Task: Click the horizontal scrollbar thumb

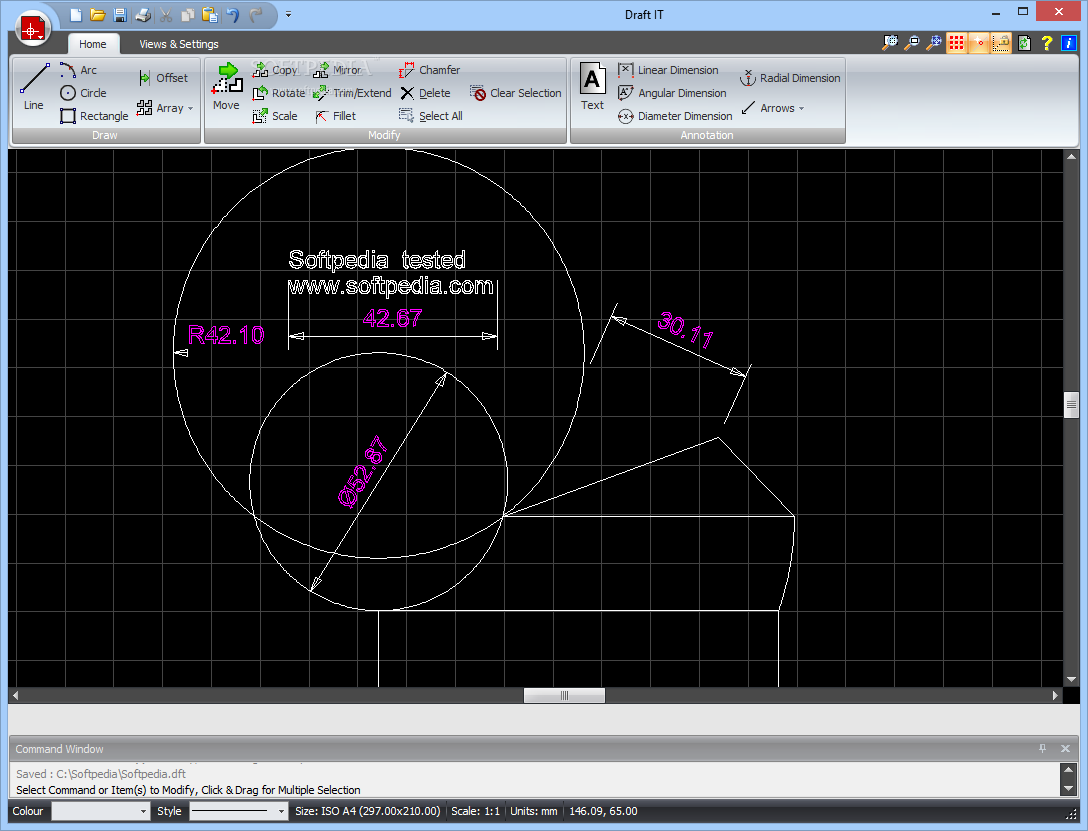Action: pos(564,695)
